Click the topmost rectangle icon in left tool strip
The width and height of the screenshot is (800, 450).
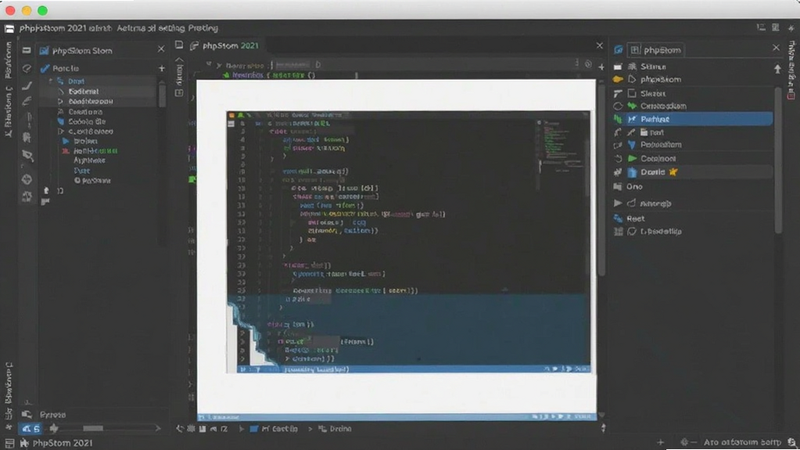pyautogui.click(x=27, y=51)
